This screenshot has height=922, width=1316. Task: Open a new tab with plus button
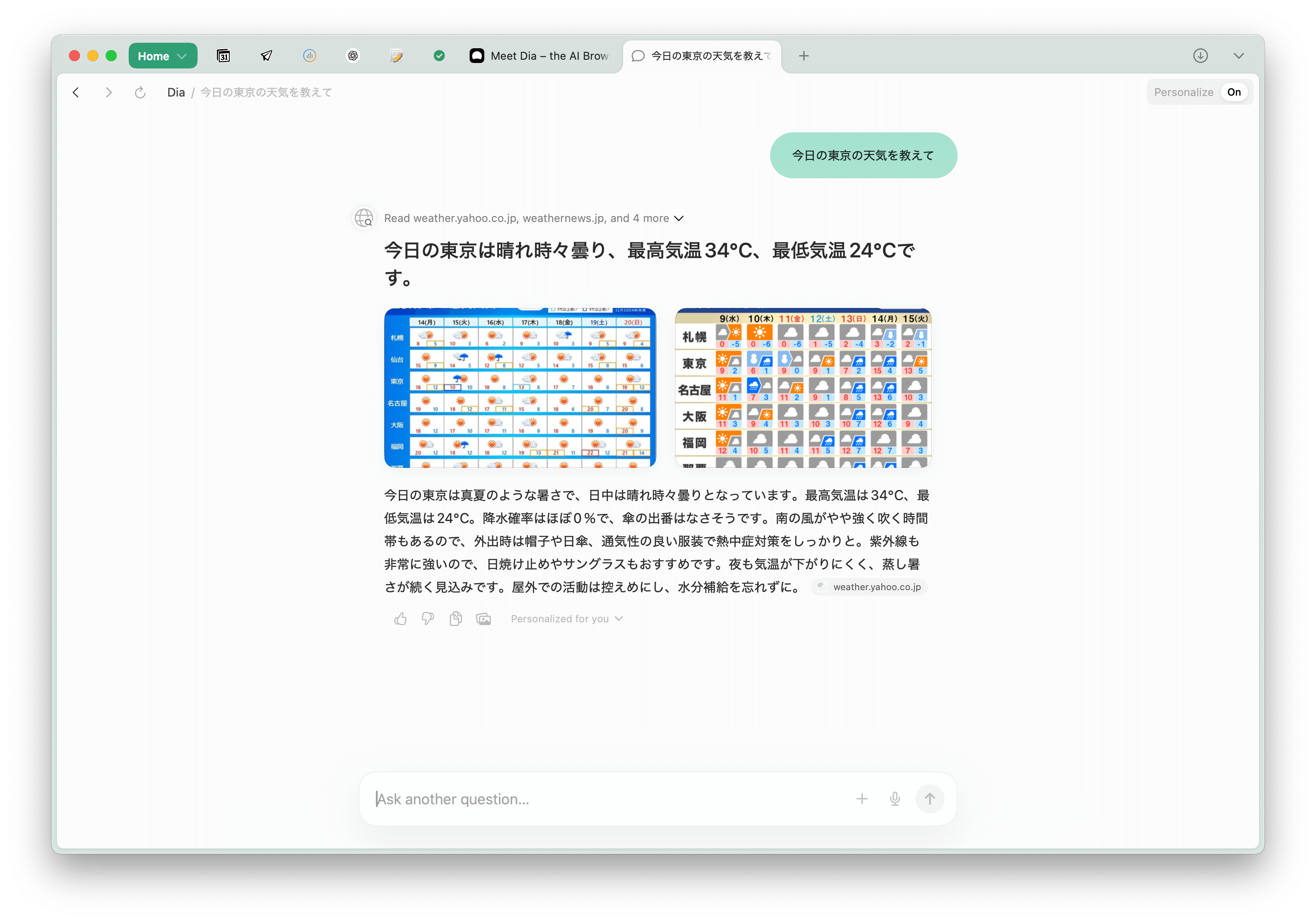[804, 56]
